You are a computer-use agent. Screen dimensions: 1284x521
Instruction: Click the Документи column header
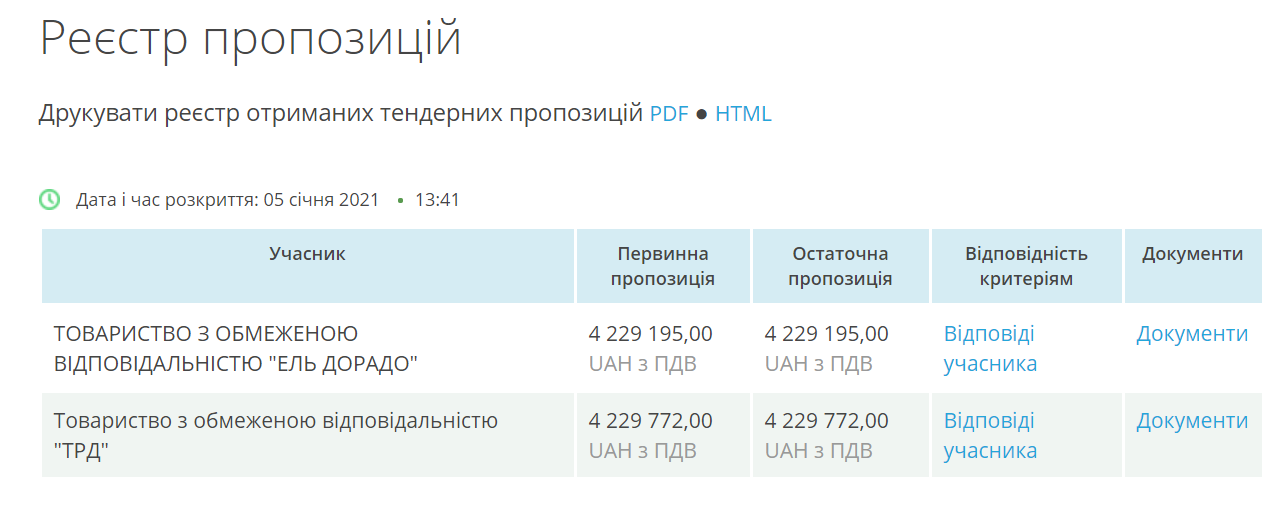pos(1193,254)
